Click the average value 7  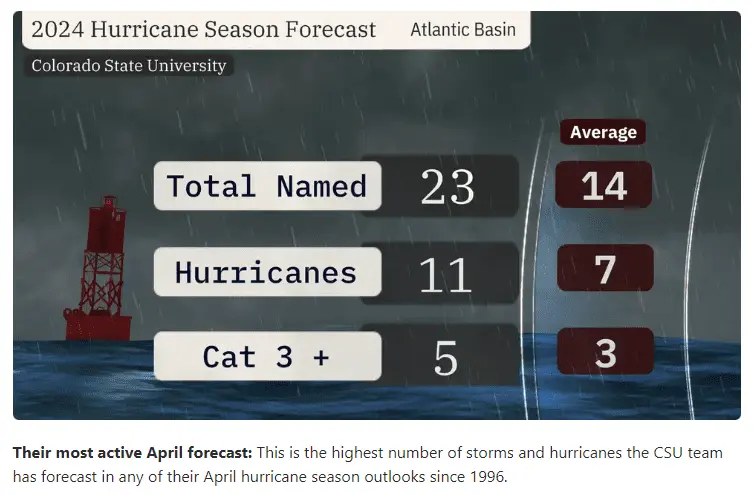coord(604,270)
